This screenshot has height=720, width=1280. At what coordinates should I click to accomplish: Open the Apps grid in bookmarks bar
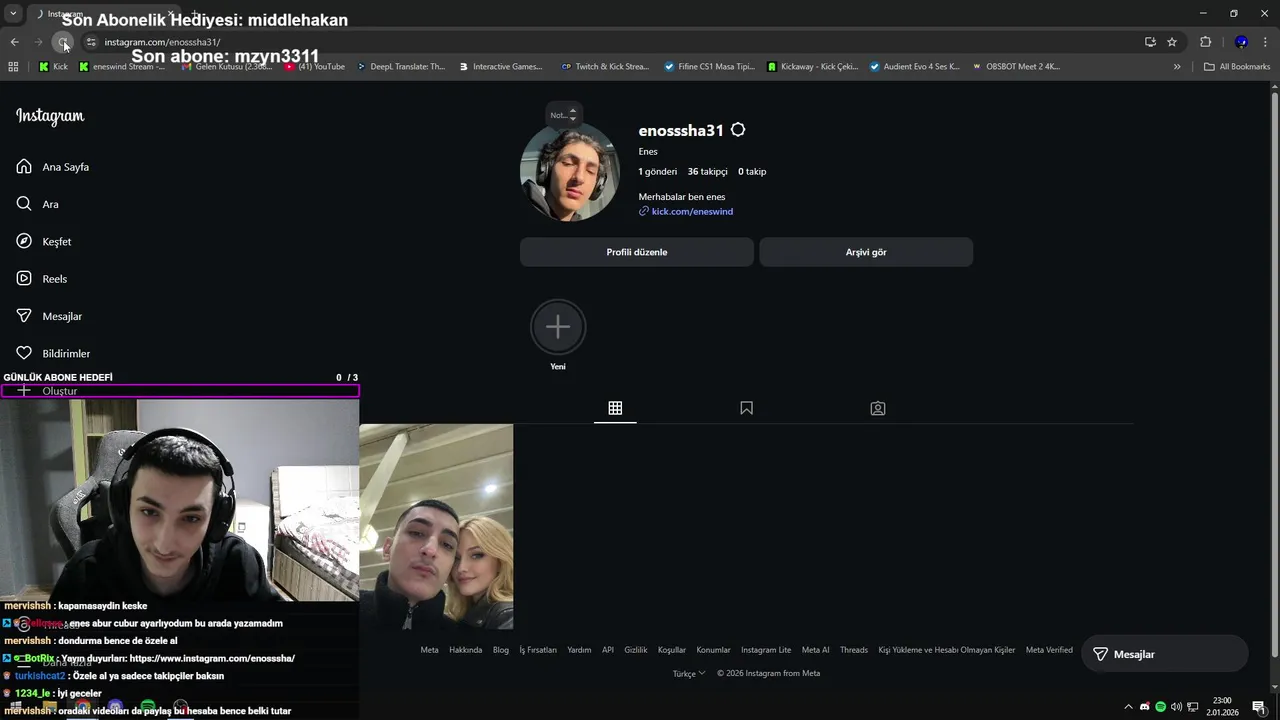click(13, 67)
